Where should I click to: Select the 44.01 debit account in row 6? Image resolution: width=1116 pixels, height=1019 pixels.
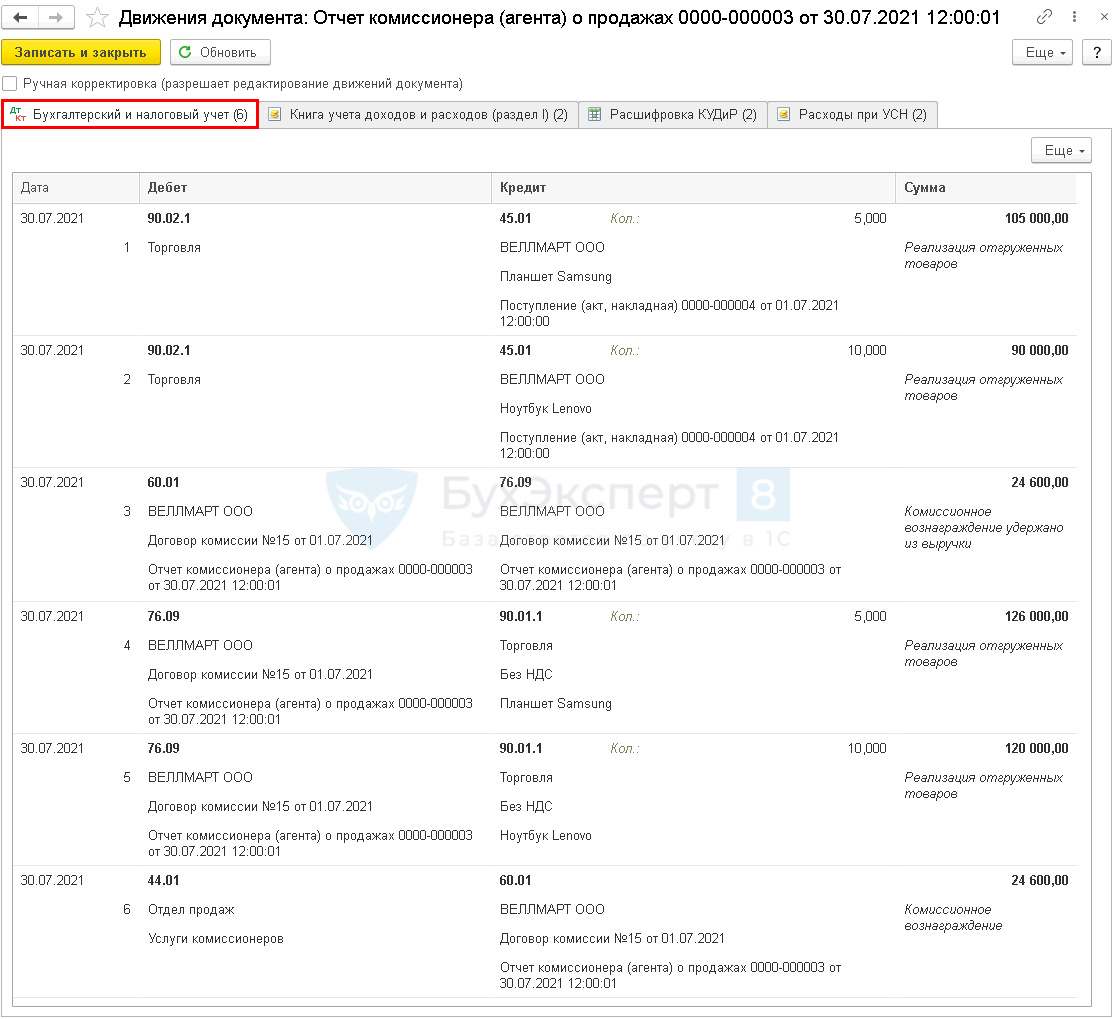click(x=164, y=880)
